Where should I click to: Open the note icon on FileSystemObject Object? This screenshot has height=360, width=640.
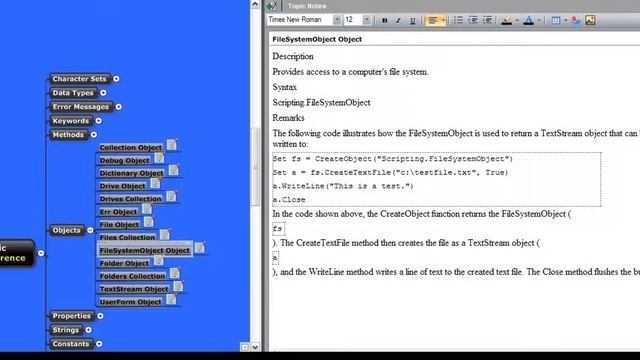click(x=200, y=248)
